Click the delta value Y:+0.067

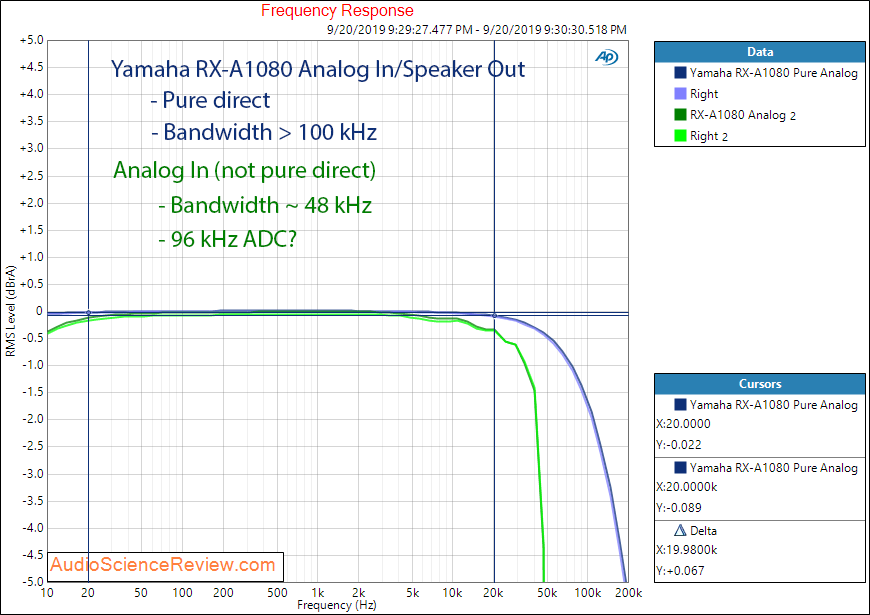click(x=680, y=571)
